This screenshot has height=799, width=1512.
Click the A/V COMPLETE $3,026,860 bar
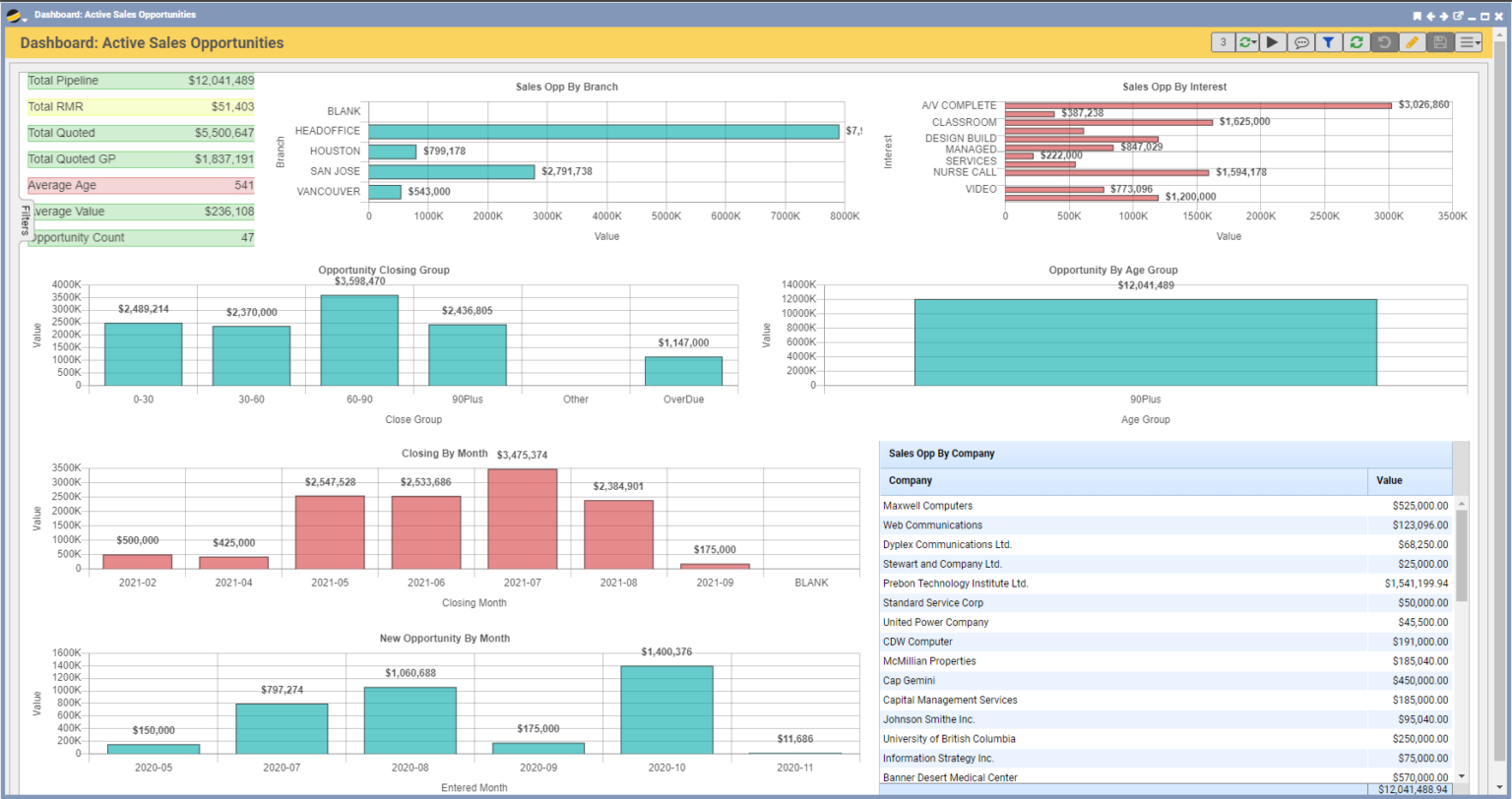coord(1198,105)
